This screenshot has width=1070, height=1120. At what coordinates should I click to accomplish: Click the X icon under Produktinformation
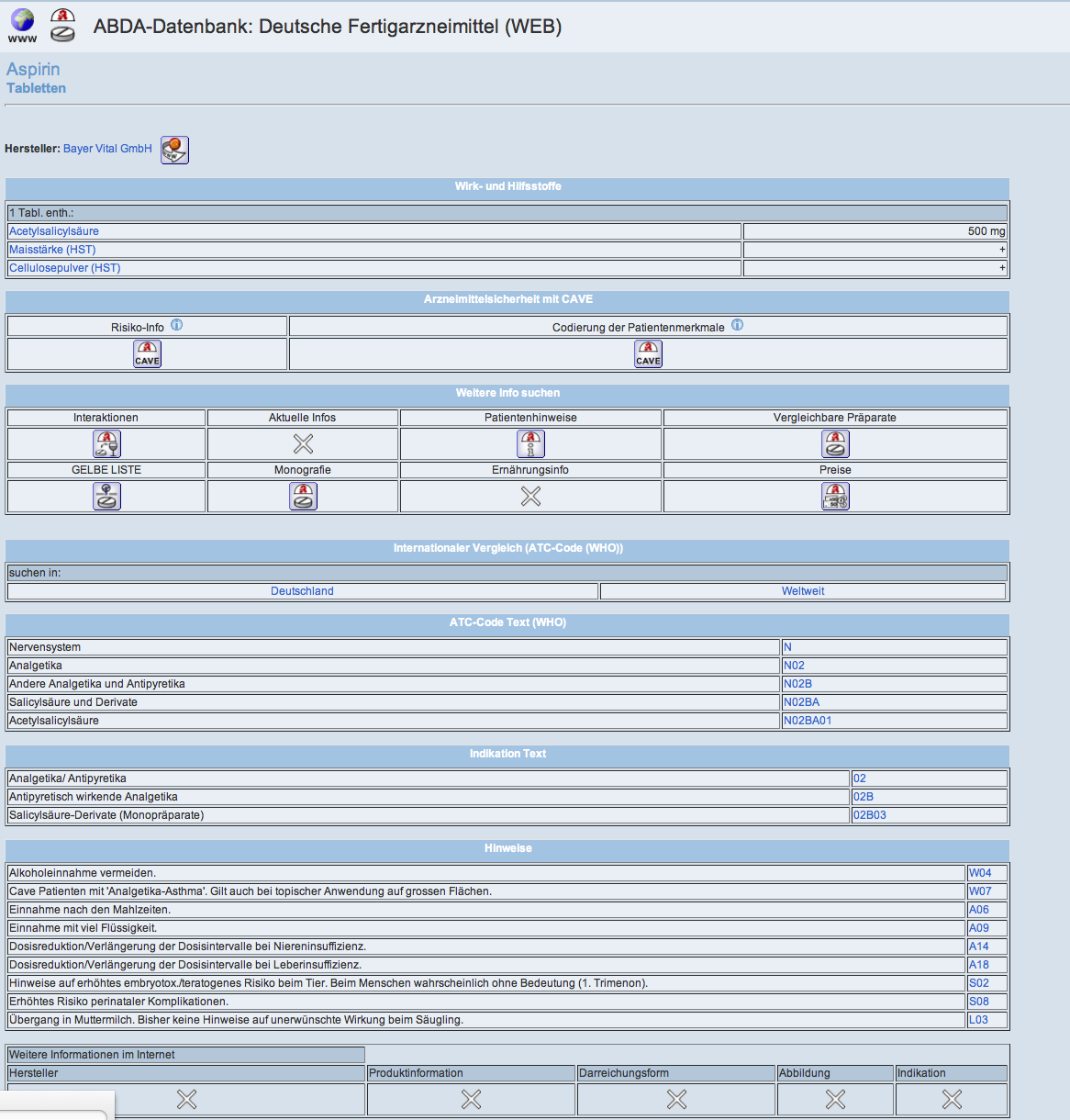[x=471, y=1099]
